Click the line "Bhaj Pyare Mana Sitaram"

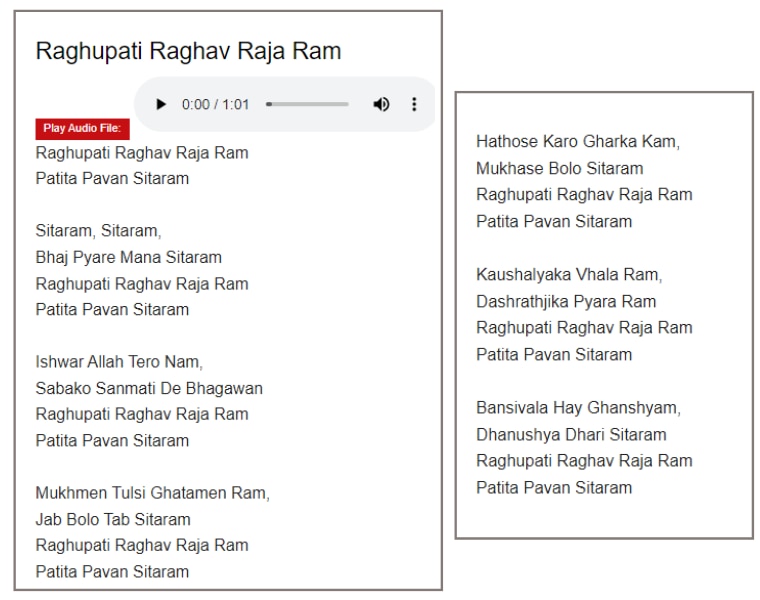coord(129,257)
